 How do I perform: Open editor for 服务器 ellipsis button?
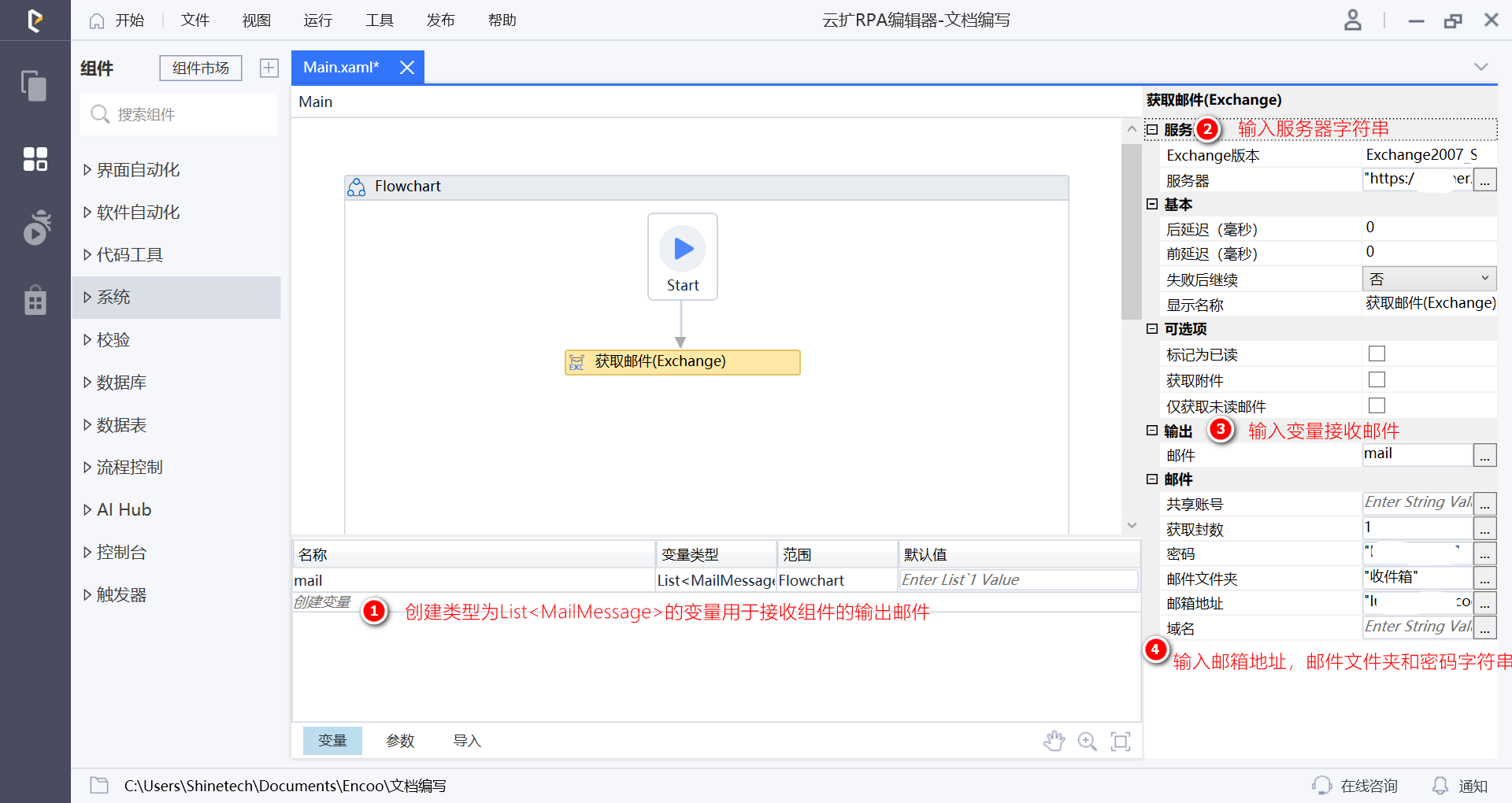(1484, 180)
